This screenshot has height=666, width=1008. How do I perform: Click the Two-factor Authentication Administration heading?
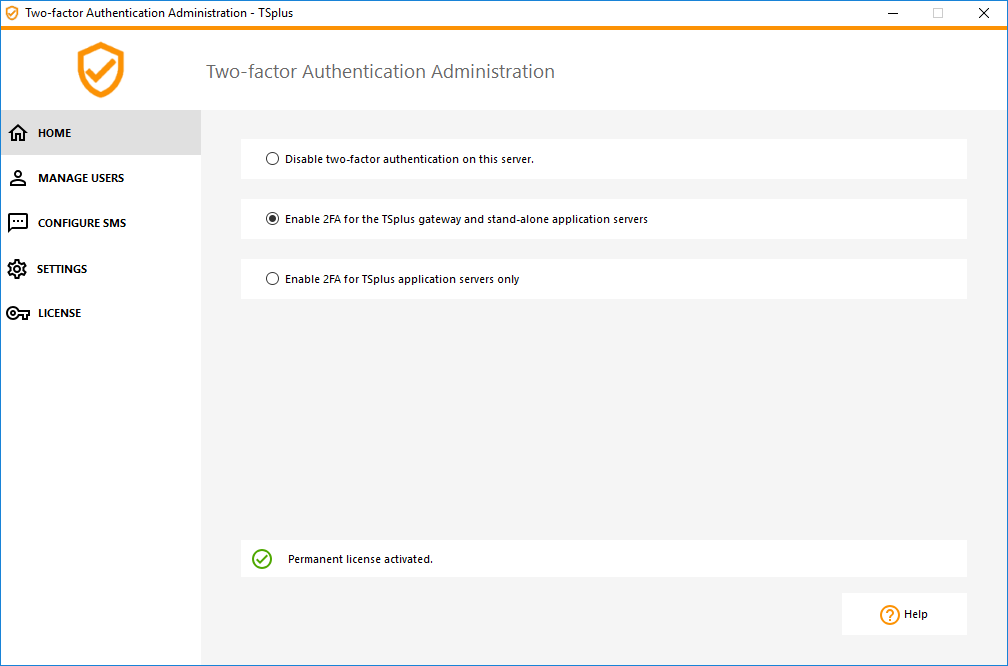(x=380, y=71)
